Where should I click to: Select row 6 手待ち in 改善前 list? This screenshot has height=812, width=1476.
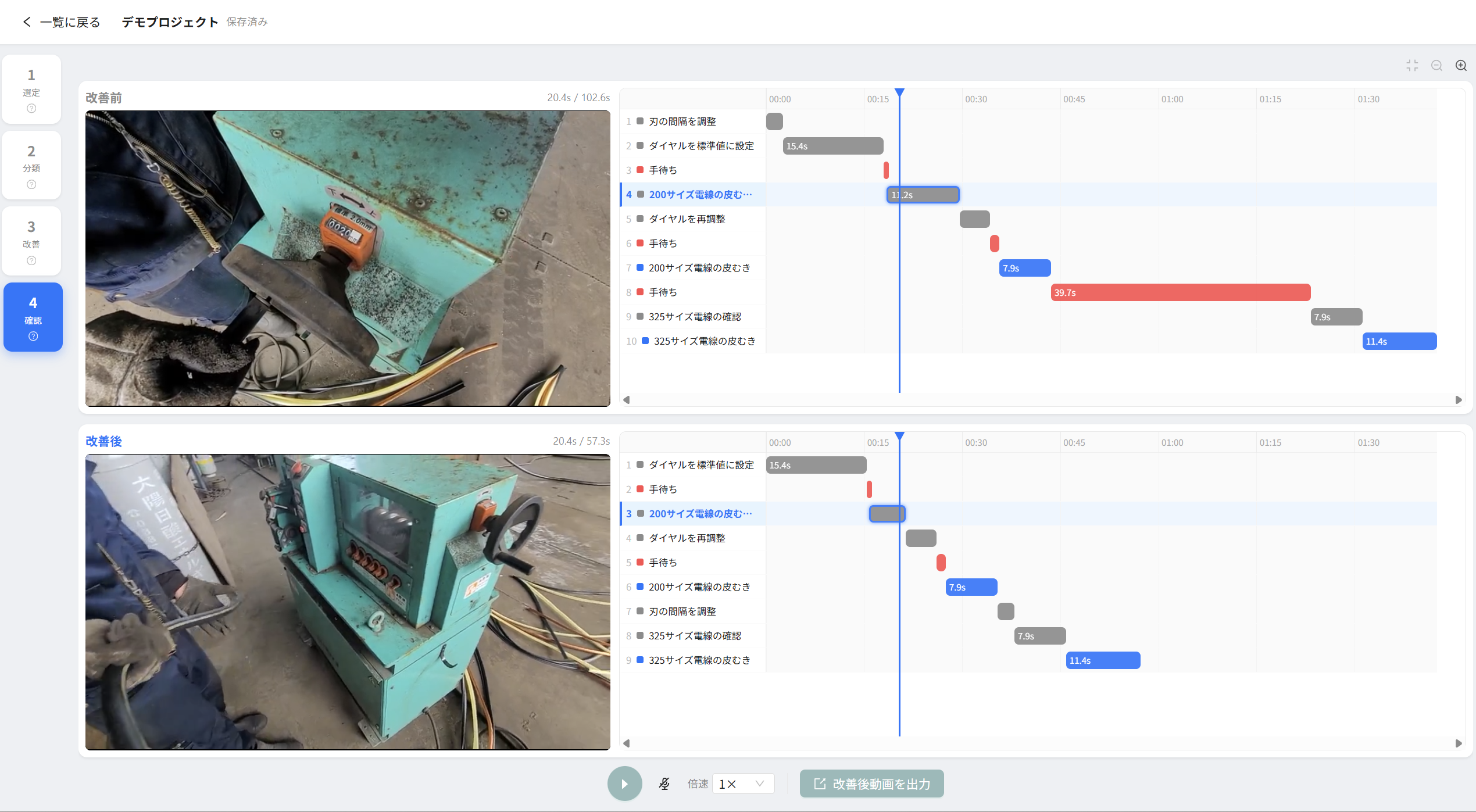[693, 244]
